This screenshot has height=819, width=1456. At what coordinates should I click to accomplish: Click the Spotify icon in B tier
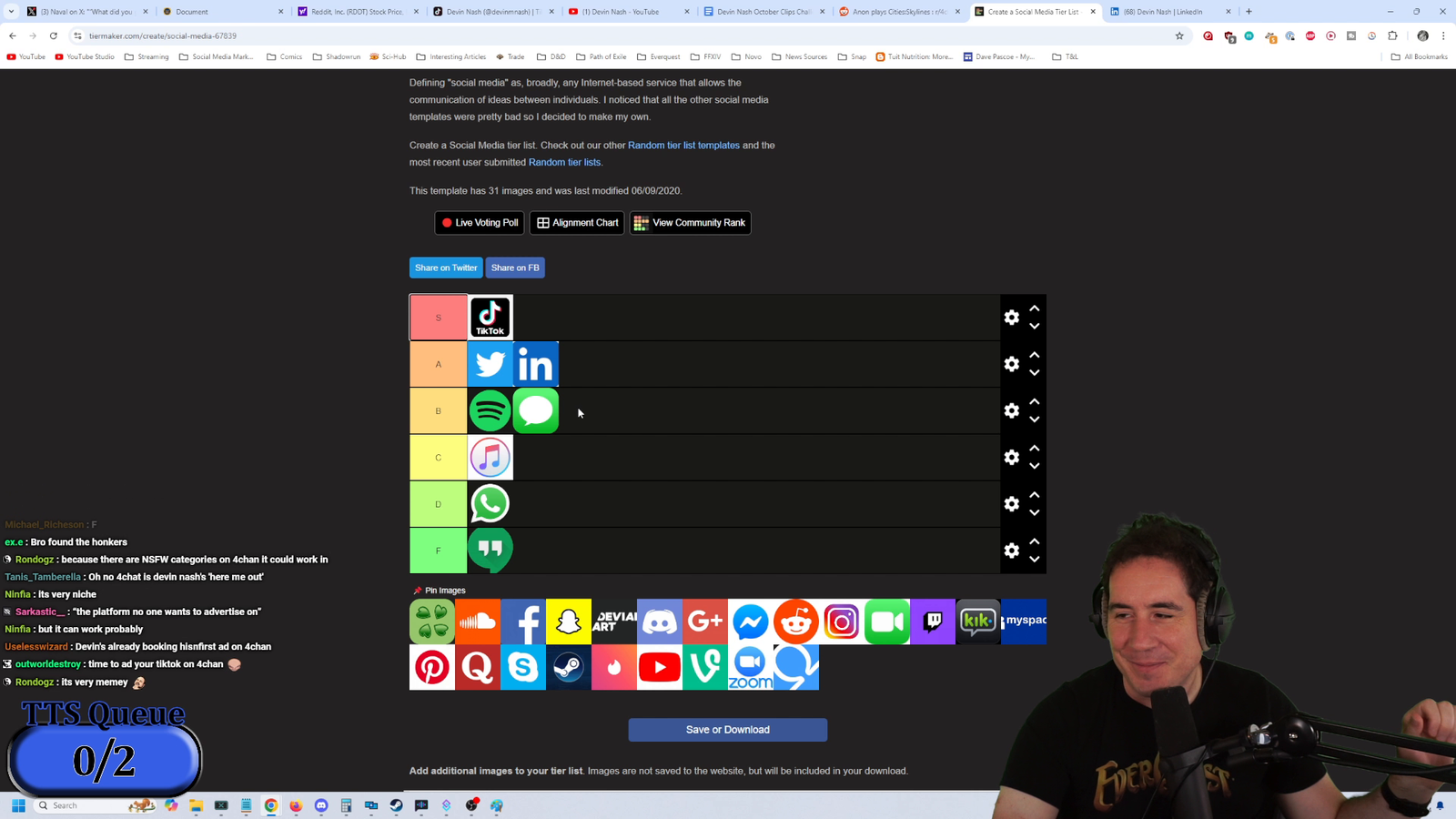[x=490, y=410]
